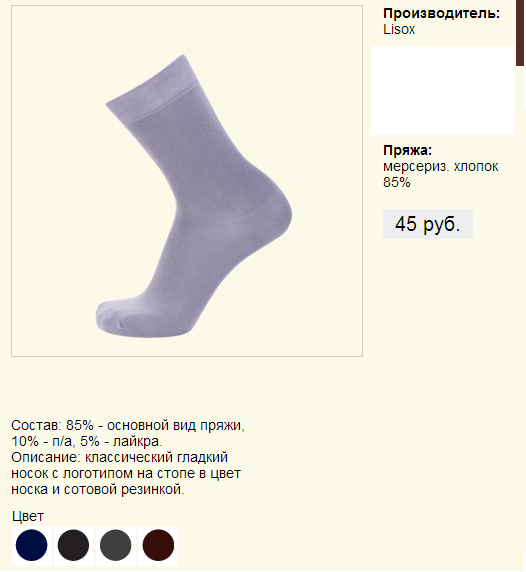Click the blank white manufacturer logo box

coord(443,90)
